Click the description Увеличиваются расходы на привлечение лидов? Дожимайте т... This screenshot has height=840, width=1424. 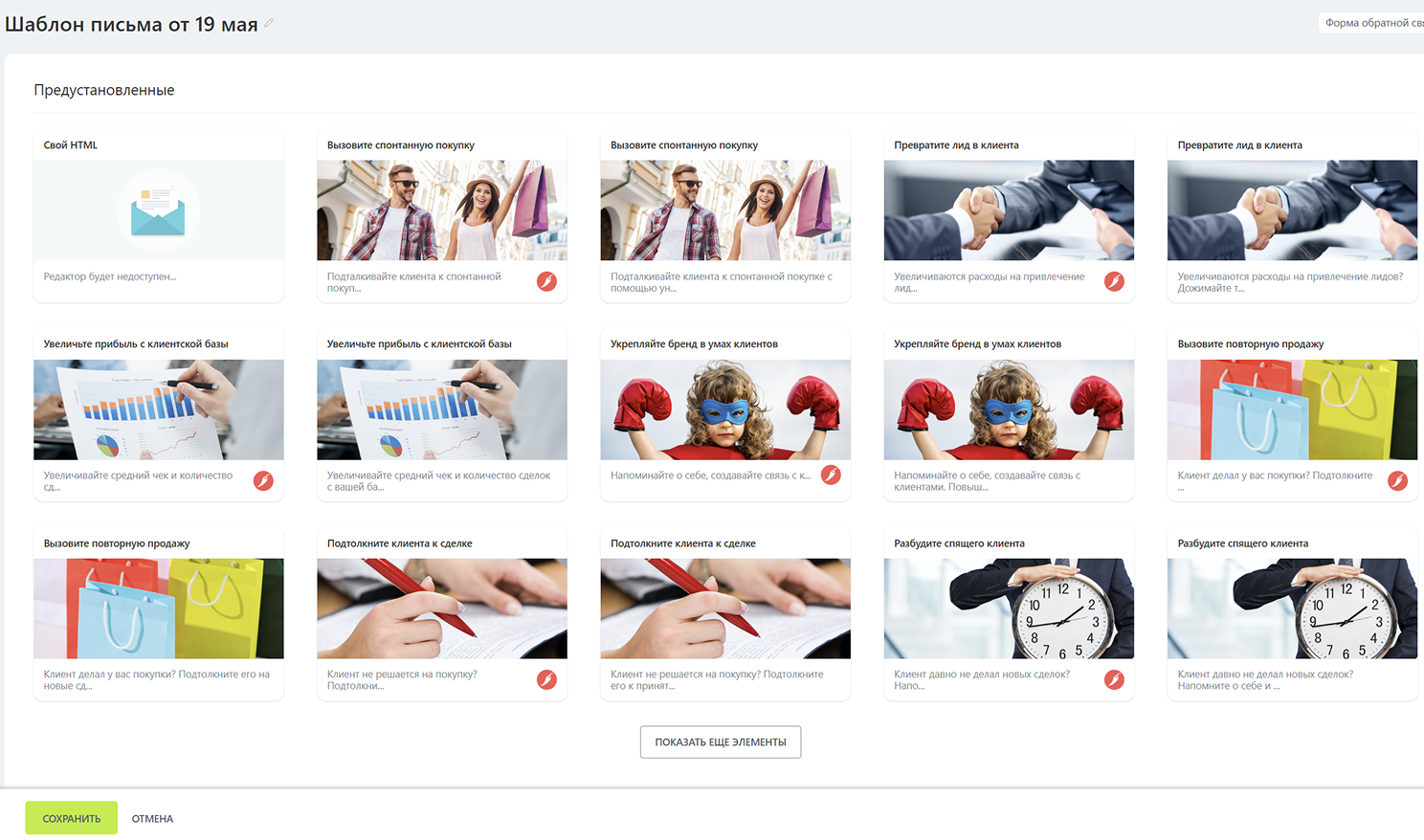(1290, 282)
